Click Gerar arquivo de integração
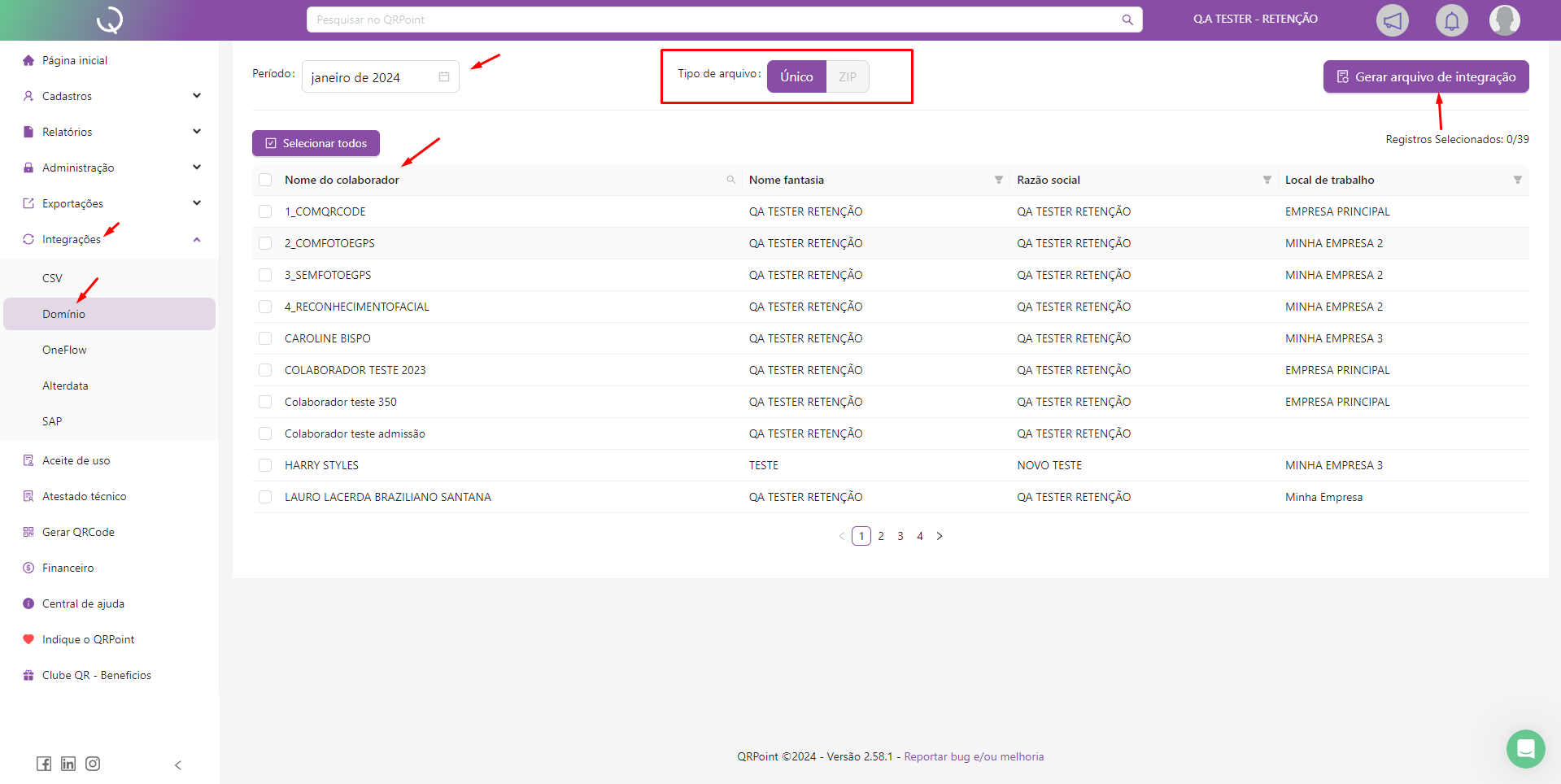This screenshot has height=784, width=1561. [x=1425, y=77]
